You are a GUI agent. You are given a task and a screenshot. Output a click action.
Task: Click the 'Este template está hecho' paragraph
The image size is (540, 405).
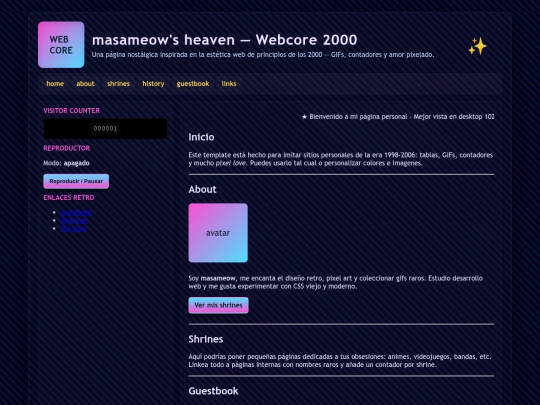(x=341, y=159)
